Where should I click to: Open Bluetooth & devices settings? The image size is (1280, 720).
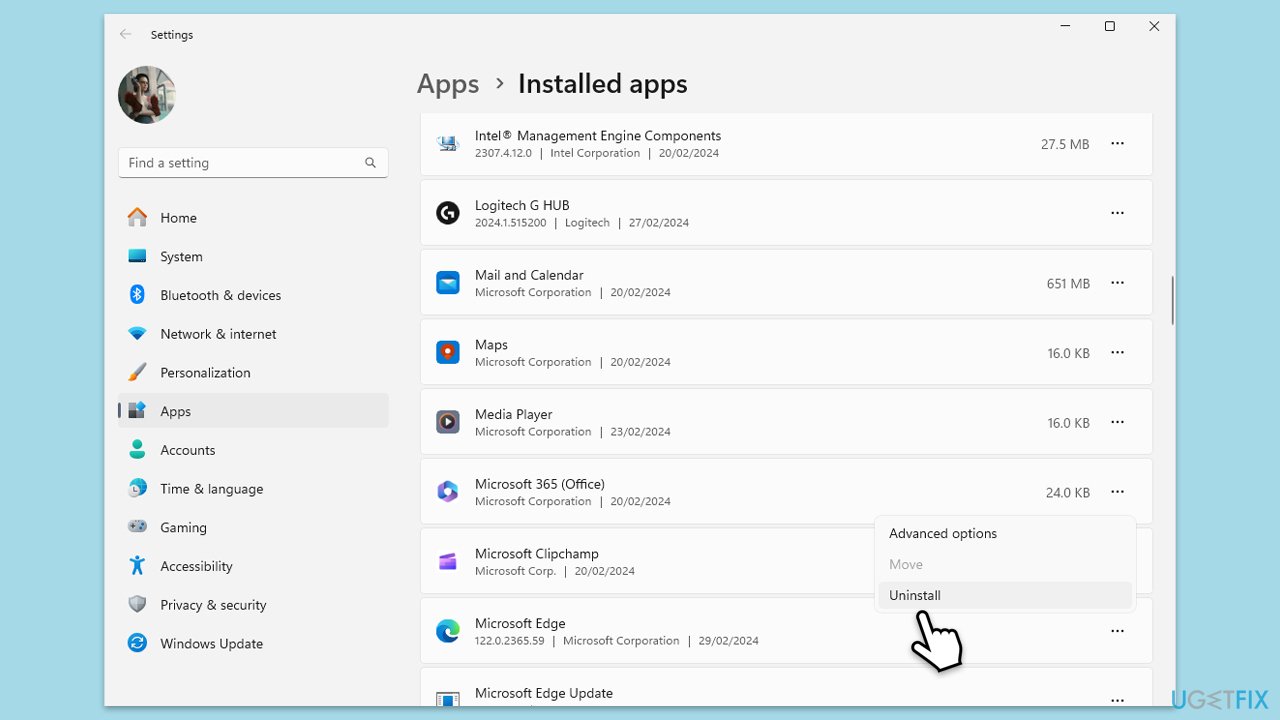point(220,295)
